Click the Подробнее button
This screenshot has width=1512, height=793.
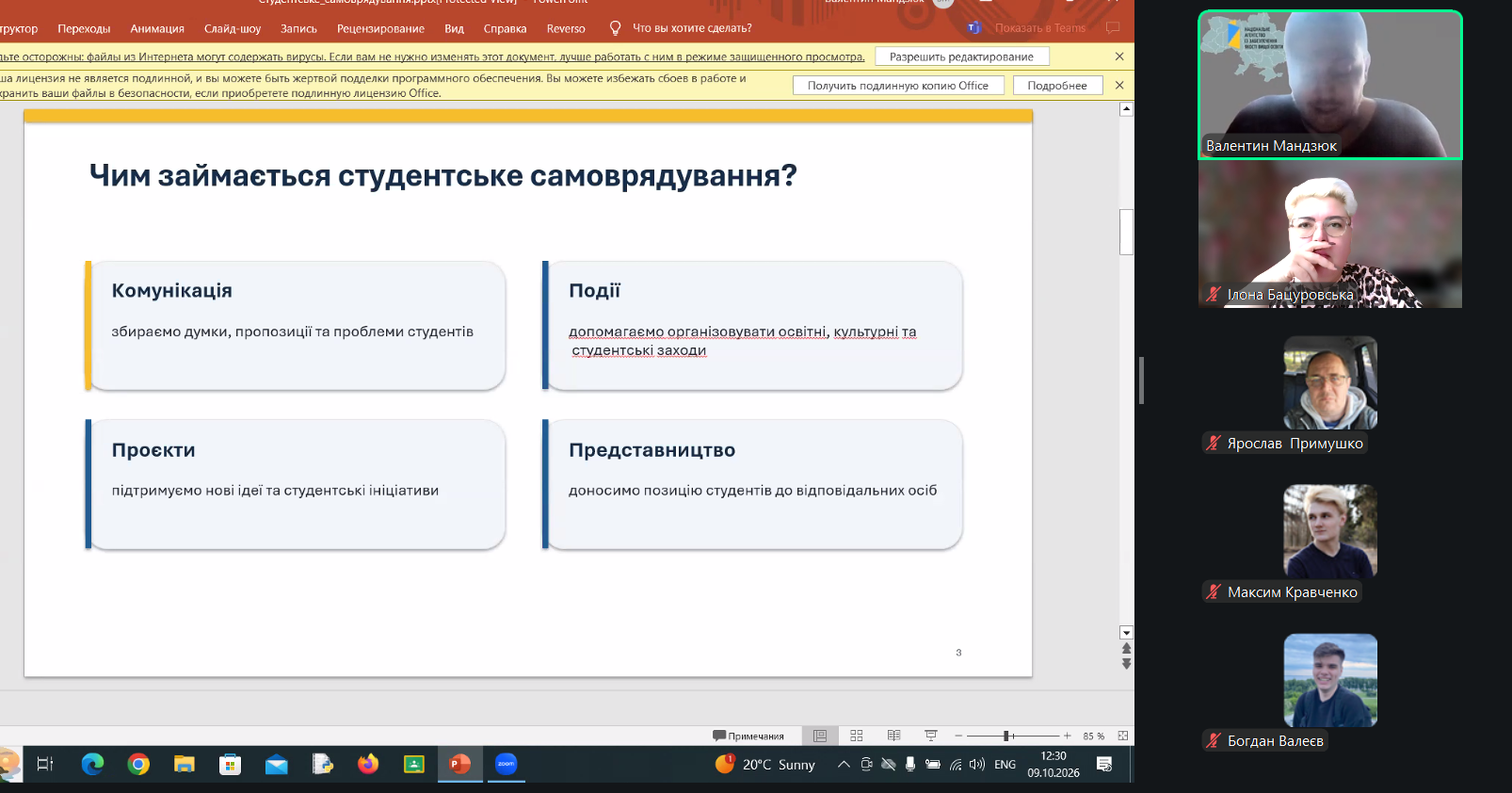(x=1057, y=86)
